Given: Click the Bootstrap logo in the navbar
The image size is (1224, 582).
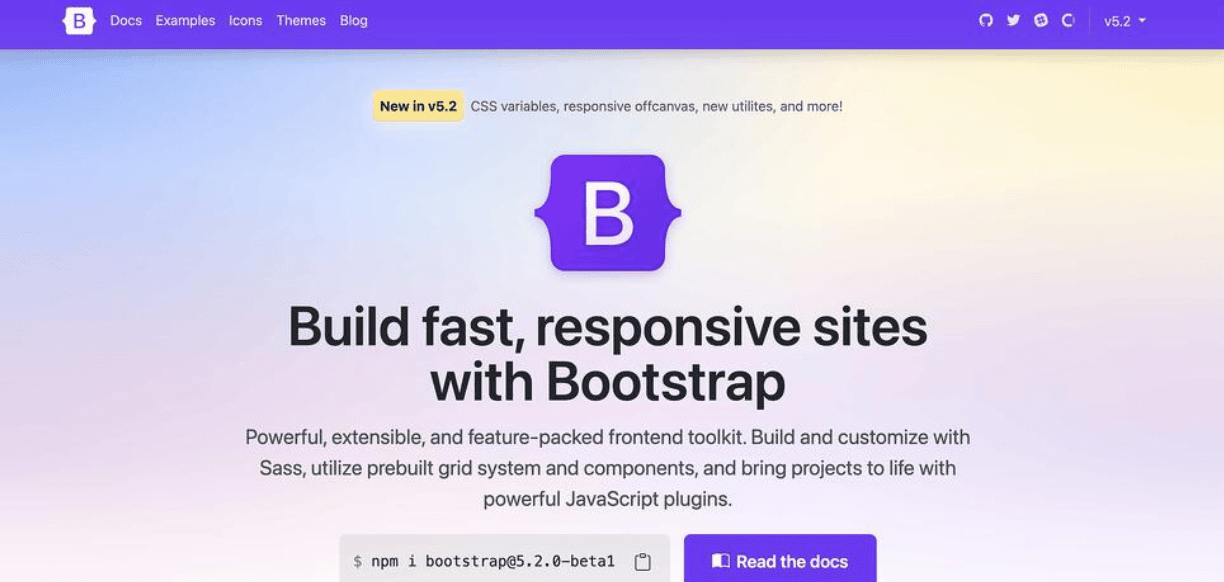Looking at the screenshot, I should (79, 21).
